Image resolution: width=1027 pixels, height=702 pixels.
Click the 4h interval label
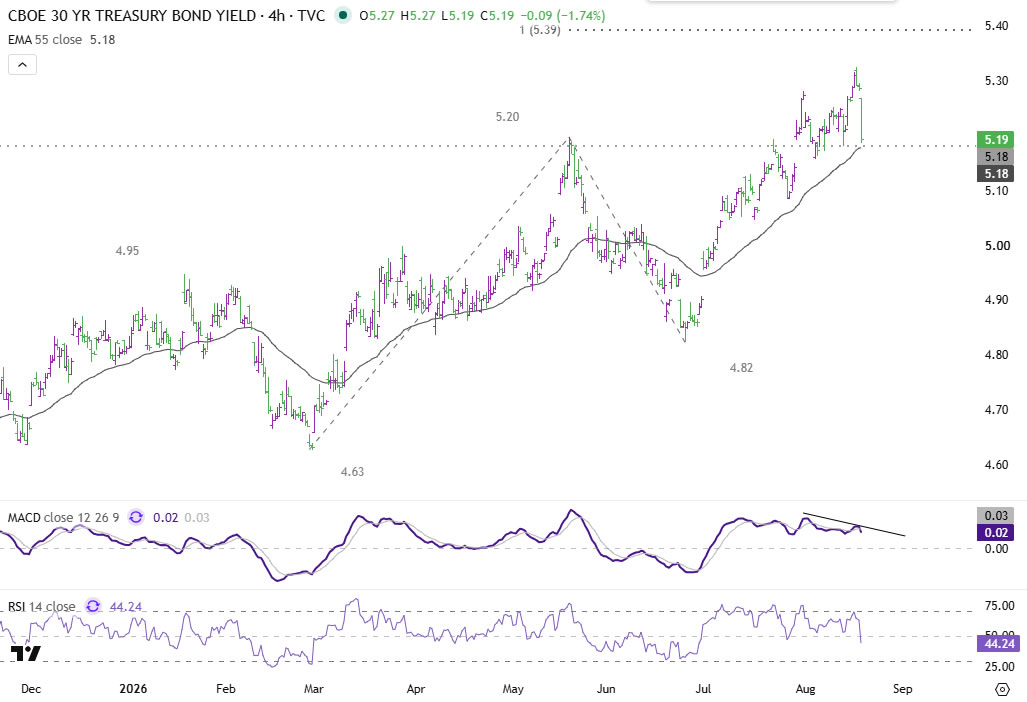pyautogui.click(x=276, y=16)
